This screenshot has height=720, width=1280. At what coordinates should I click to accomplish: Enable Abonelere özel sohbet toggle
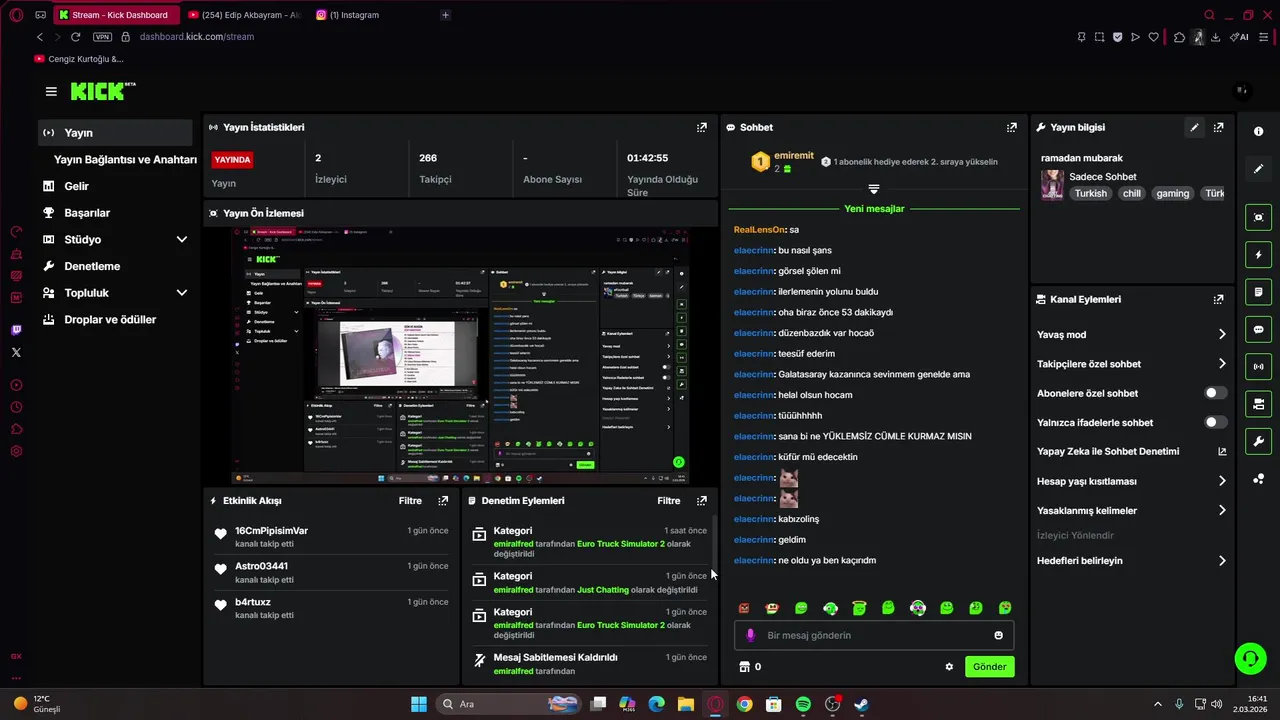click(1215, 393)
